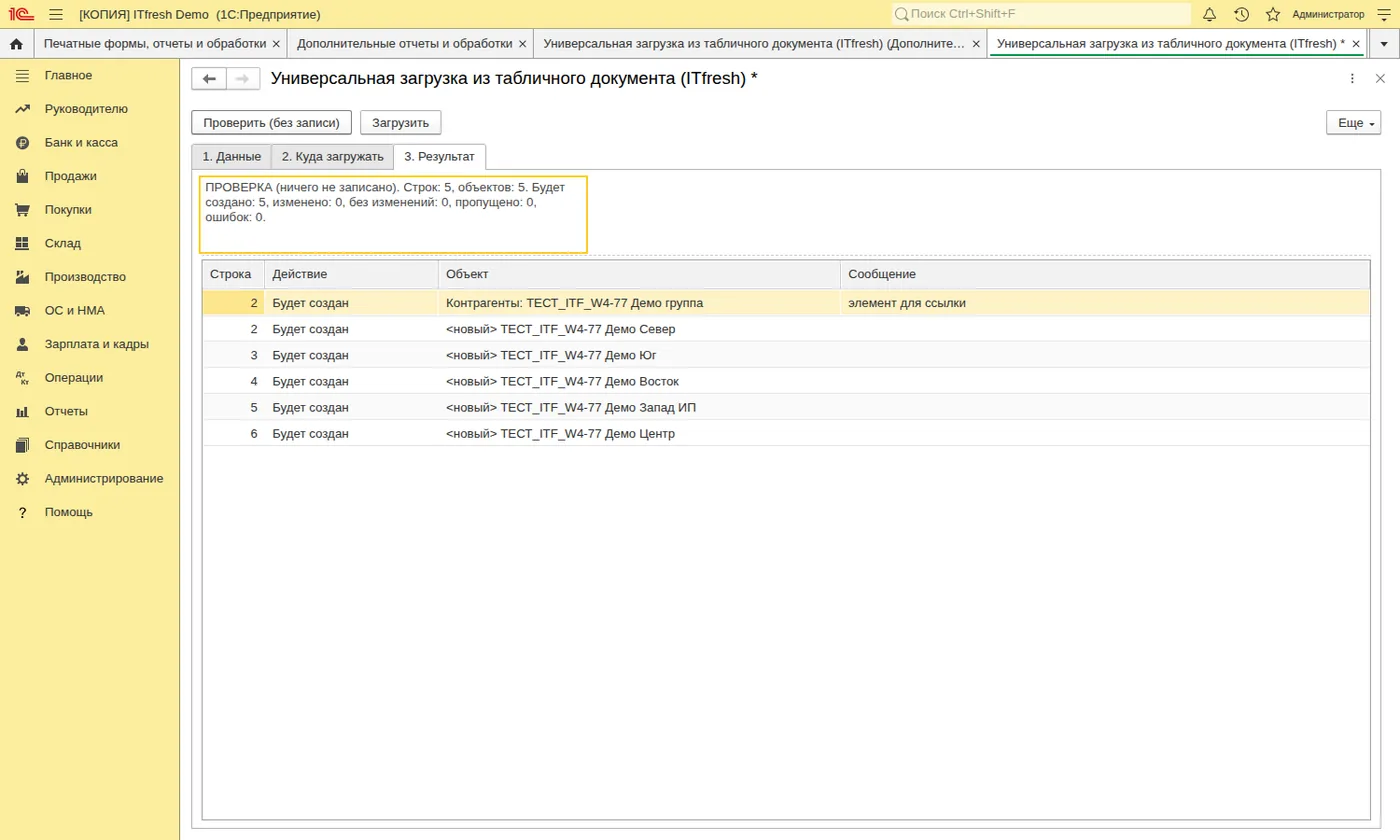Screen dimensions: 1400x840
Task: Open favorites star icon
Action: click(1273, 14)
